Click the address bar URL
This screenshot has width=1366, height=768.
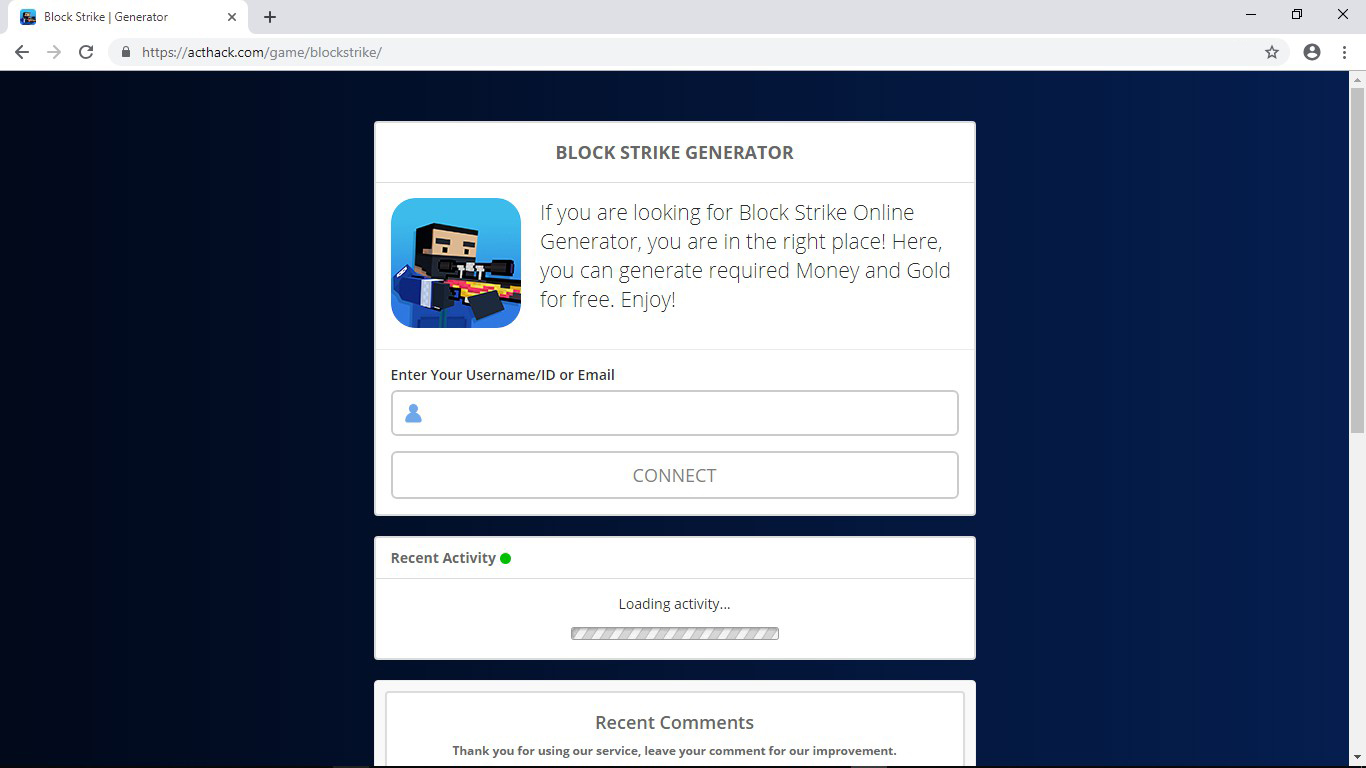(x=262, y=52)
